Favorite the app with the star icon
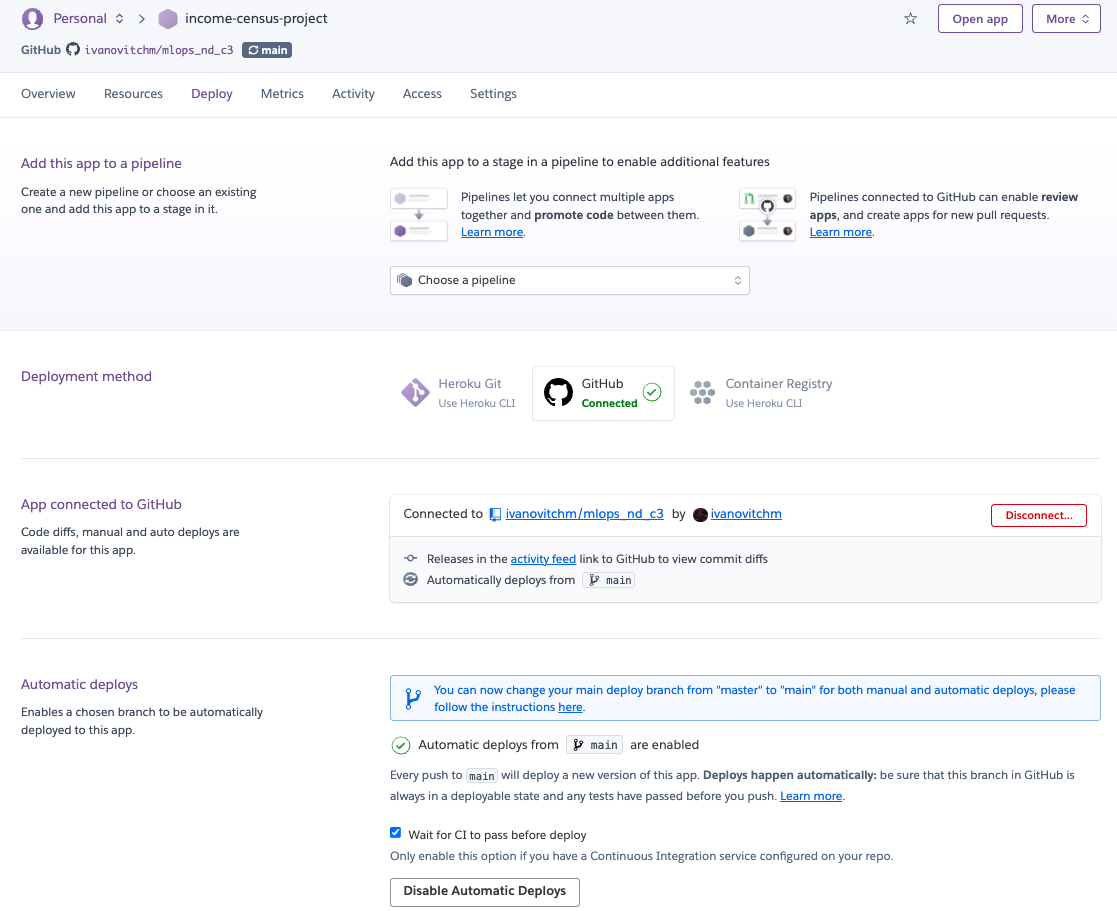The width and height of the screenshot is (1117, 911). (910, 19)
